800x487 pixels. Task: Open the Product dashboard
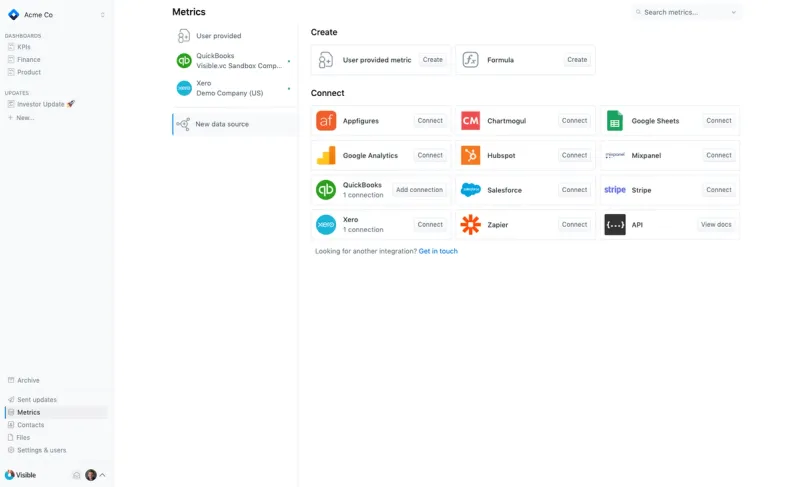click(x=29, y=72)
